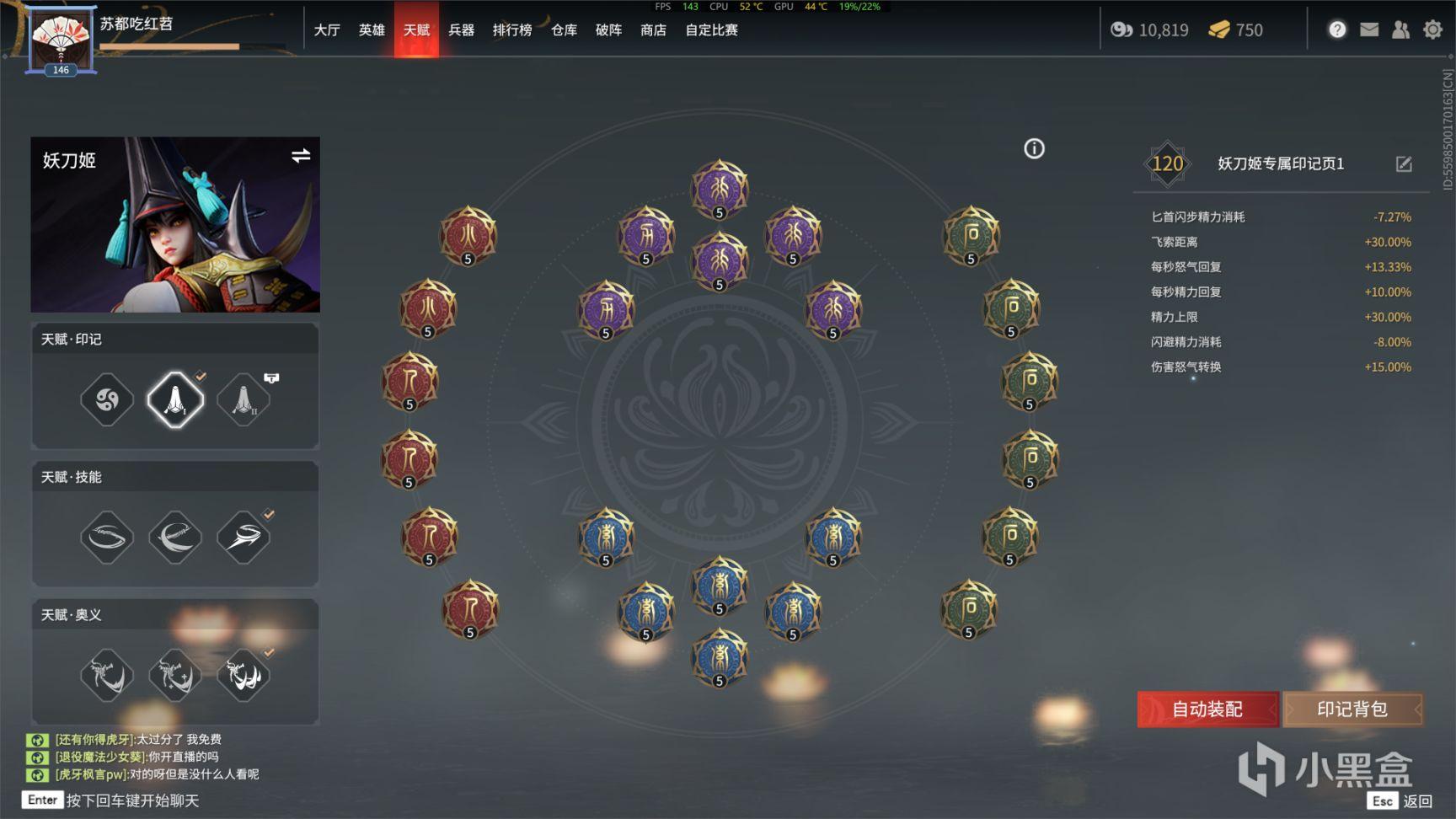Viewport: 1456px width, 819px height.
Task: Open the 兵器 tab
Action: click(461, 29)
